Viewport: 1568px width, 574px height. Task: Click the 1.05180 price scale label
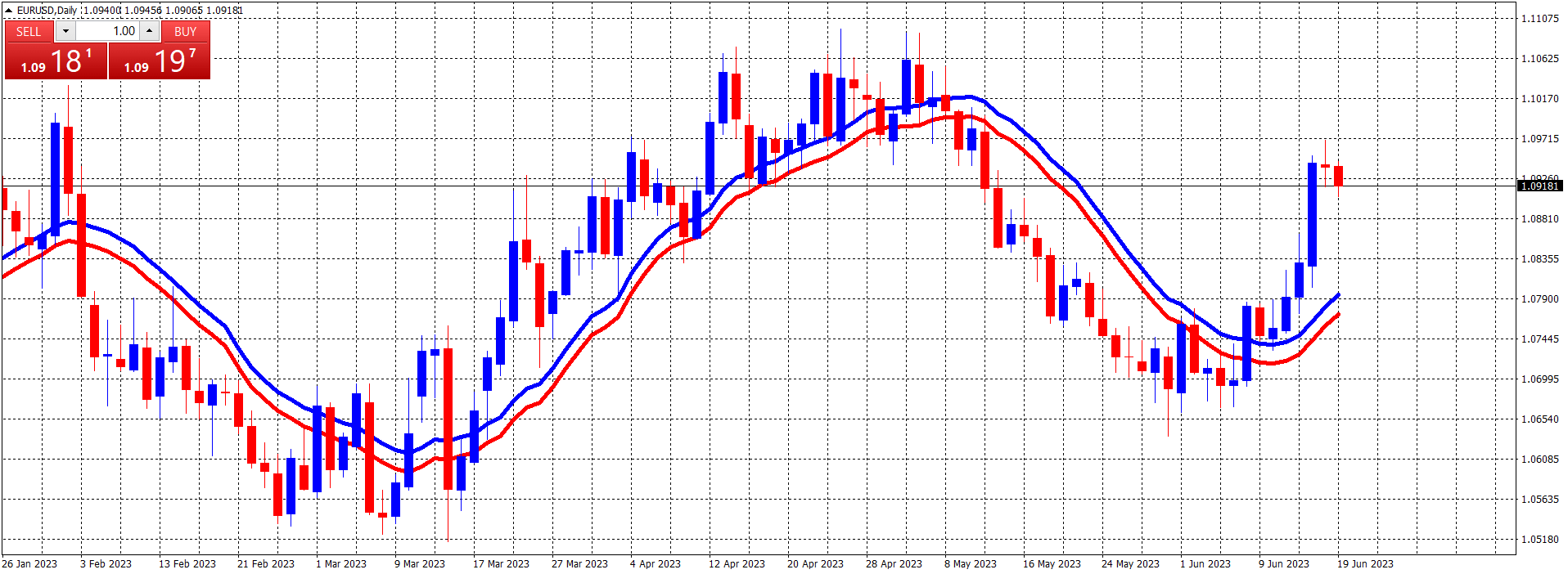click(x=1539, y=540)
